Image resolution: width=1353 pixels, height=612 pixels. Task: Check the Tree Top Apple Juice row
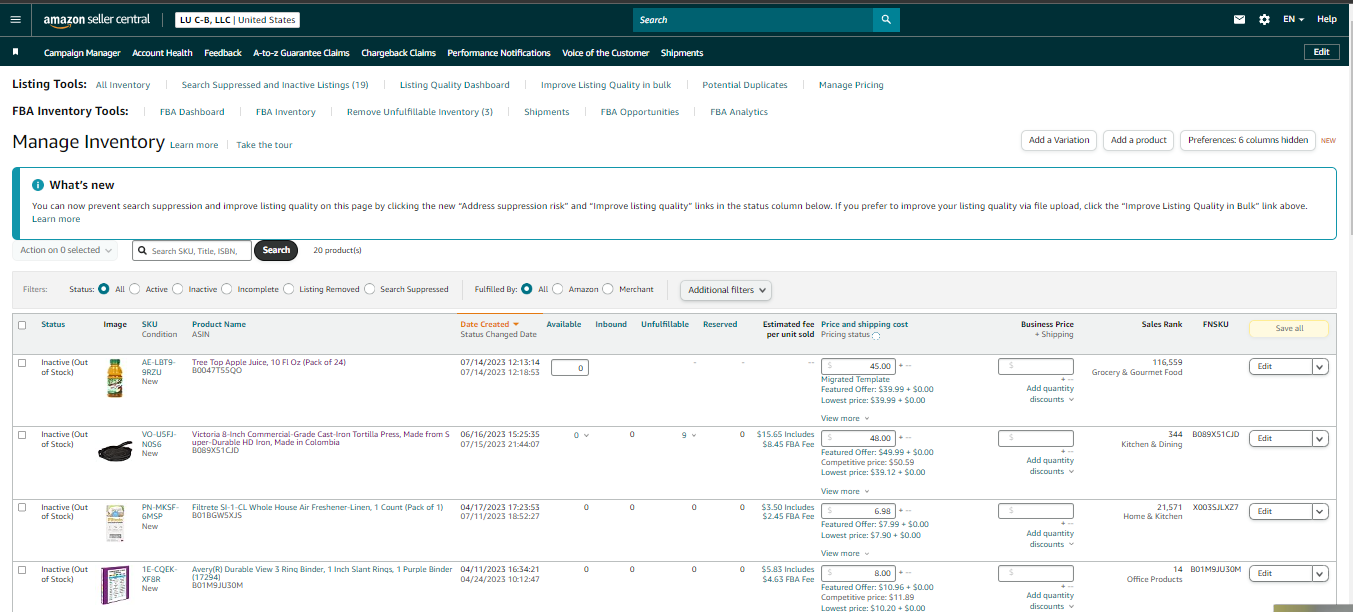[22, 362]
